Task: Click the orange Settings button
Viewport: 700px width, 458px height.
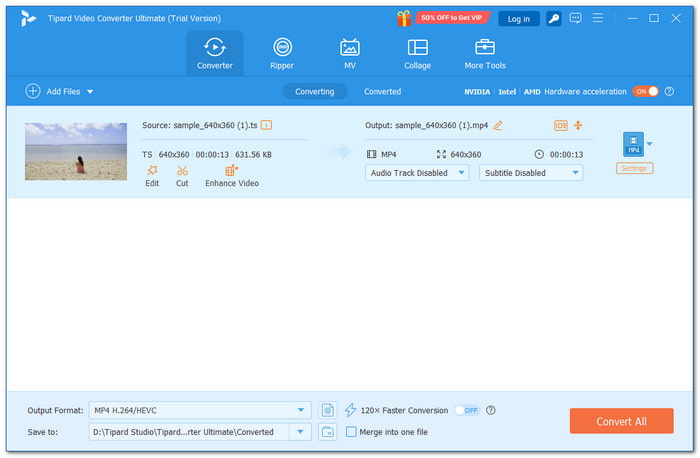Action: (x=634, y=168)
